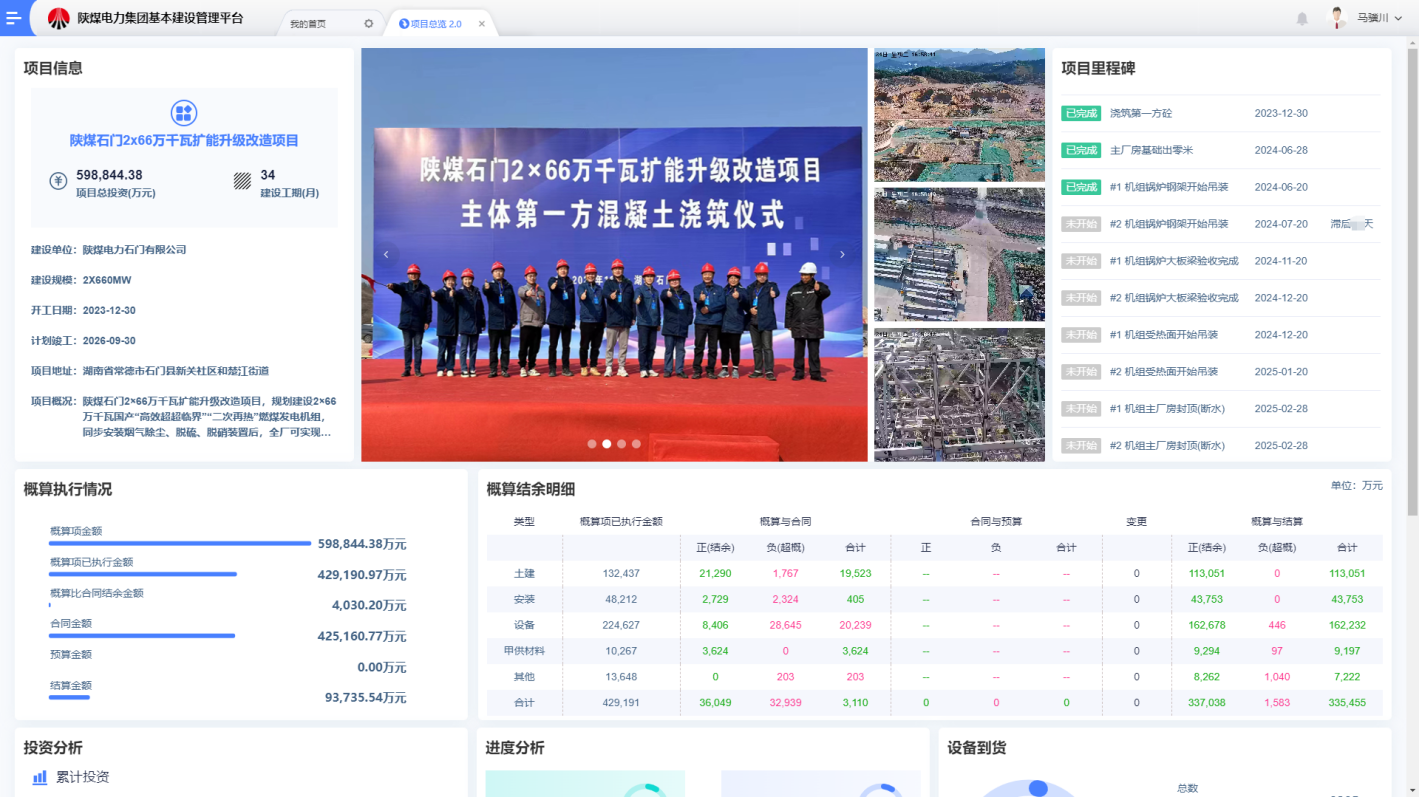
Task: Click the user avatar icon
Action: coord(1337,18)
